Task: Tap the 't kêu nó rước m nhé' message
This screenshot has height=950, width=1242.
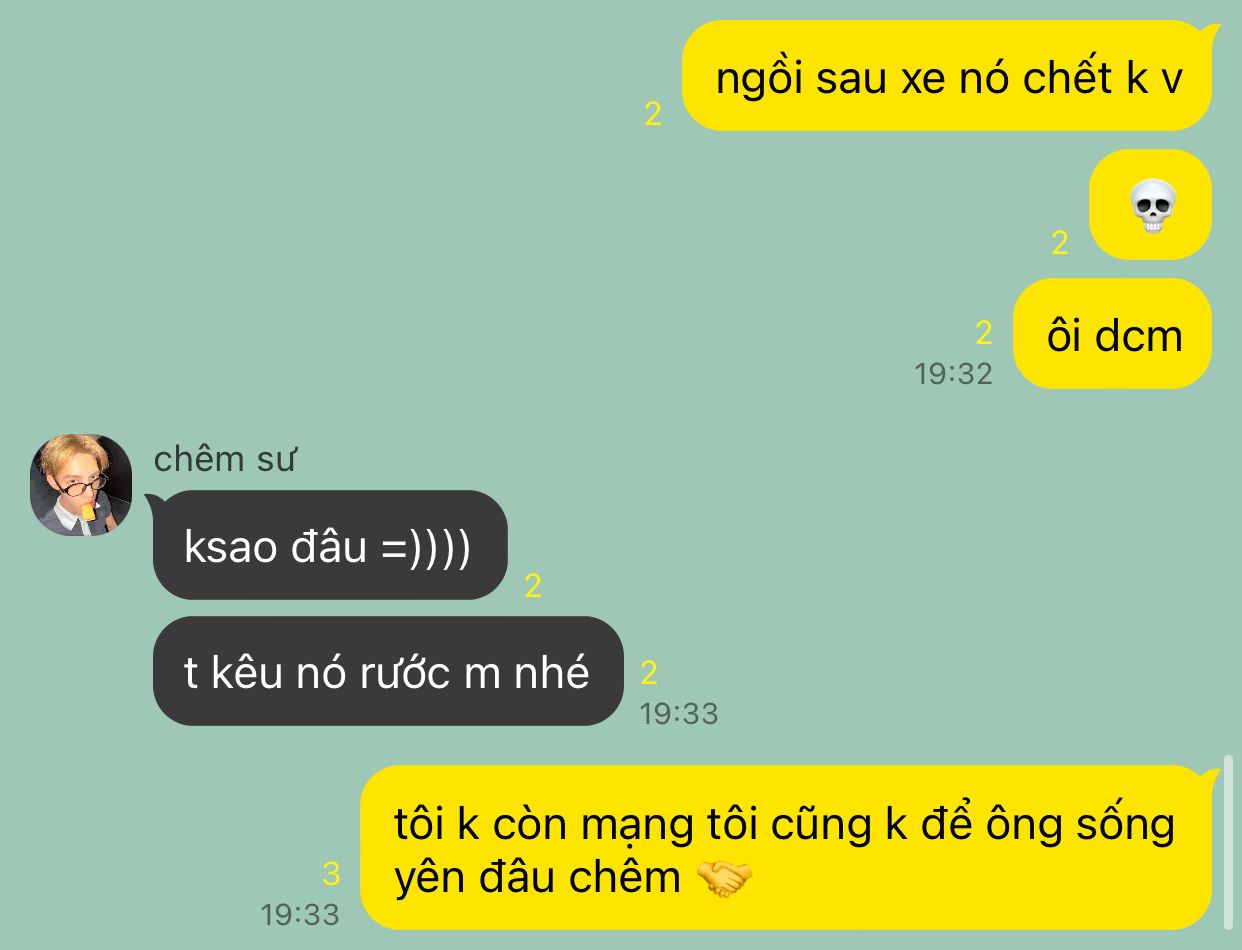Action: click(x=388, y=671)
